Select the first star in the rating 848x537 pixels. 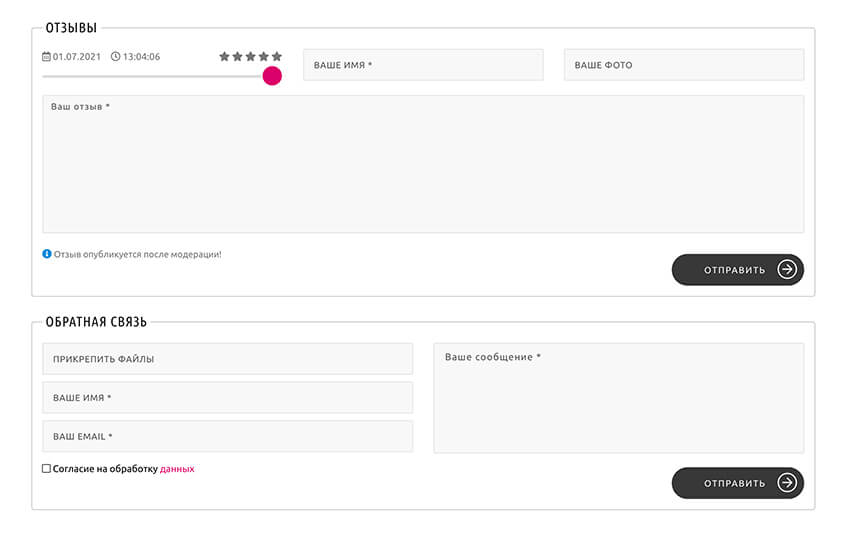225,57
